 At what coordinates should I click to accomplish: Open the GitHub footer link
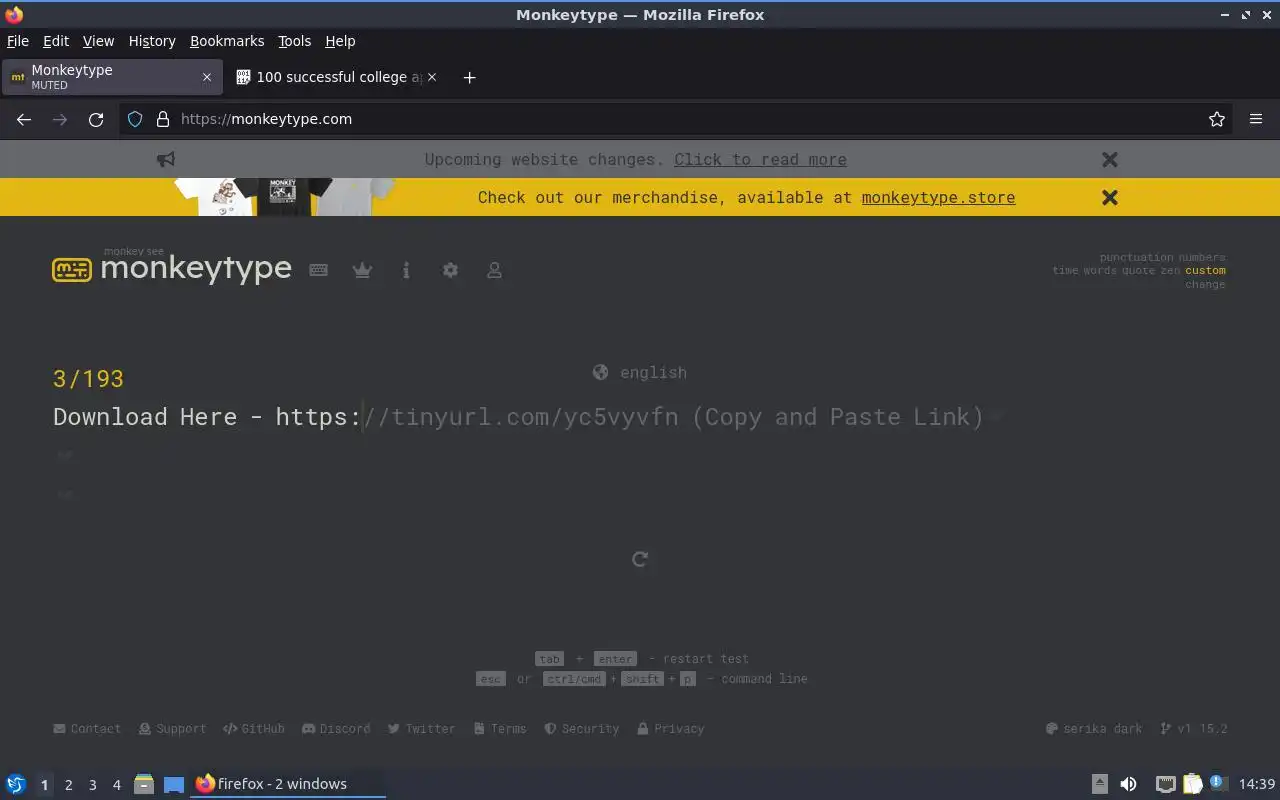pyautogui.click(x=254, y=729)
